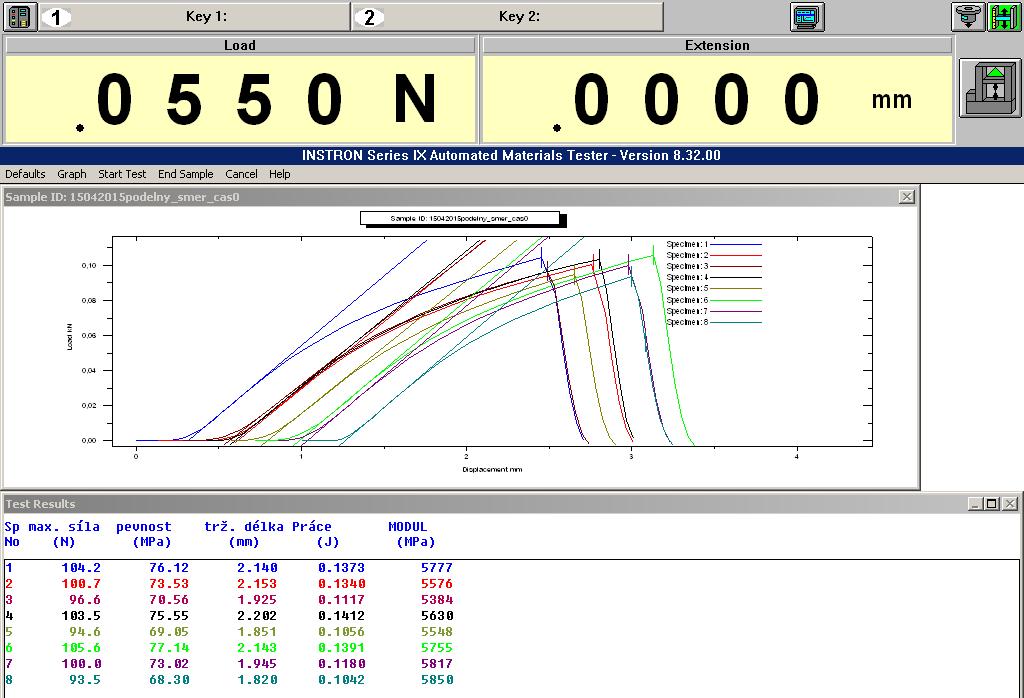This screenshot has height=698, width=1024.
Task: Click the green crosshead limits icon
Action: point(1004,16)
